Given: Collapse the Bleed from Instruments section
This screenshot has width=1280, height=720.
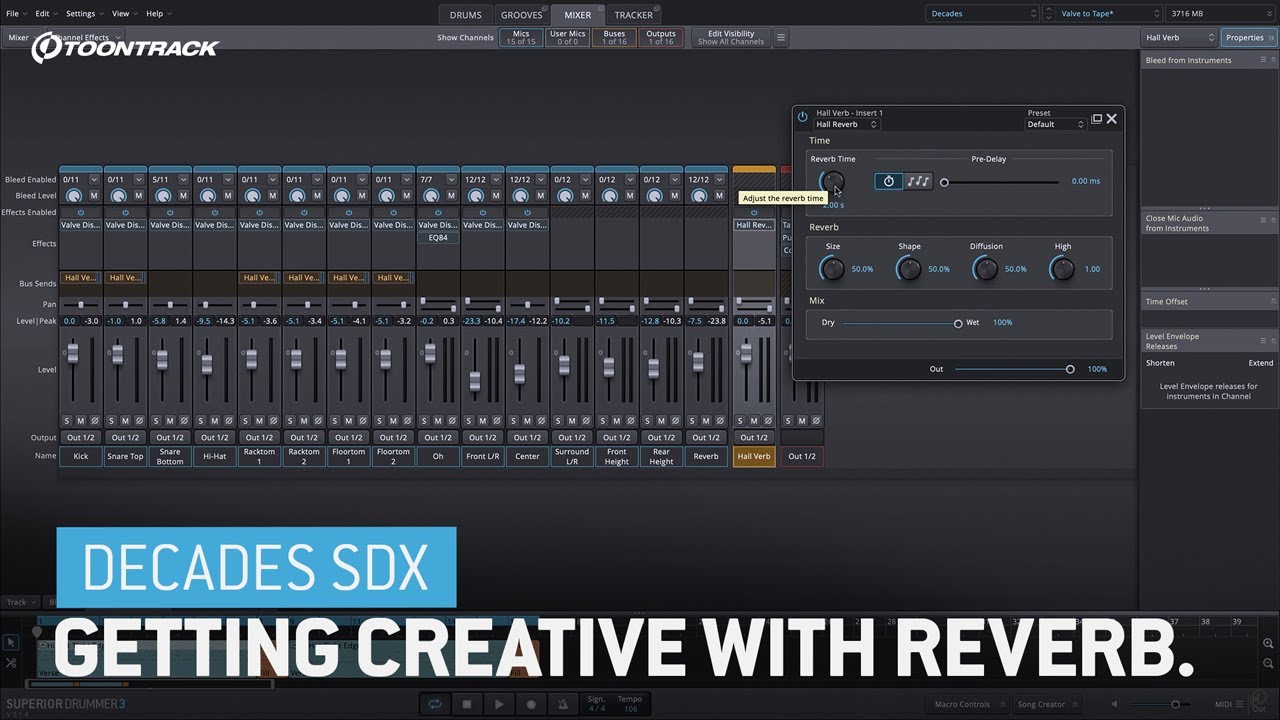Looking at the screenshot, I should pos(1274,60).
